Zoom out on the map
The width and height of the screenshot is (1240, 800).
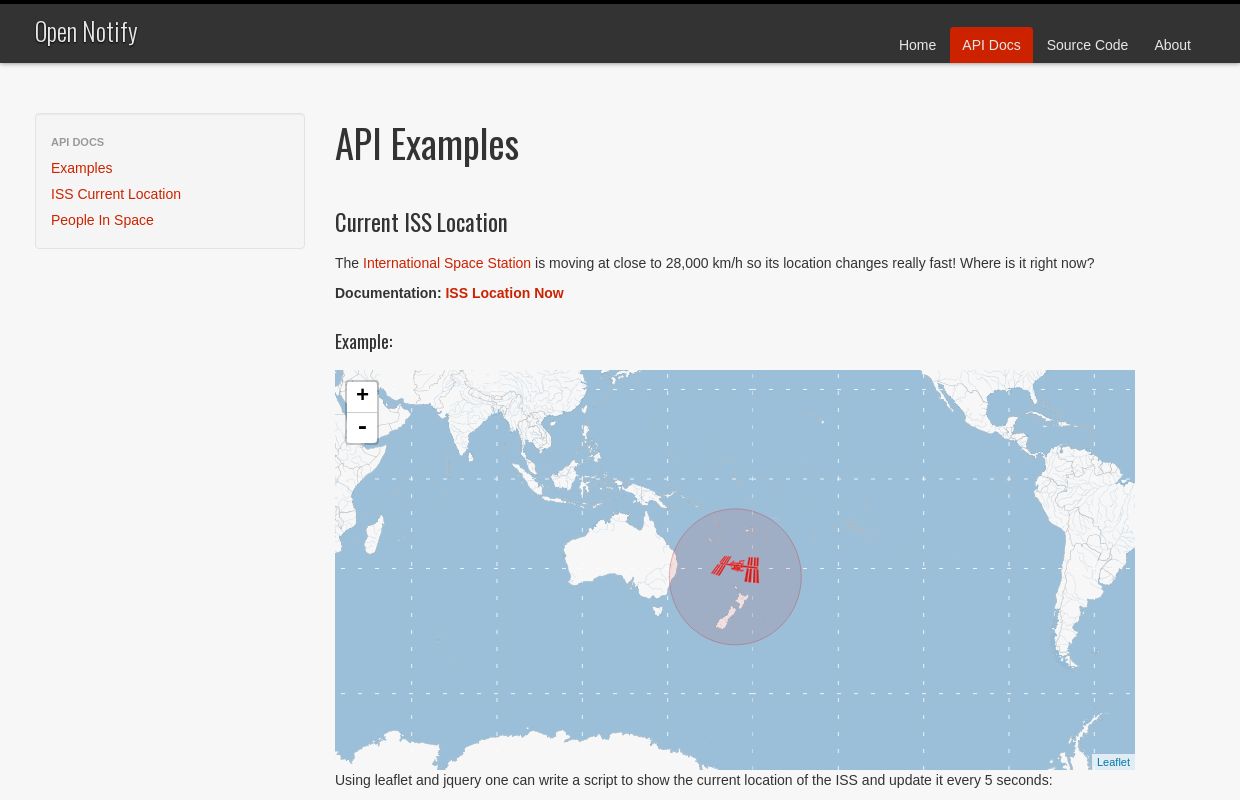tap(362, 428)
